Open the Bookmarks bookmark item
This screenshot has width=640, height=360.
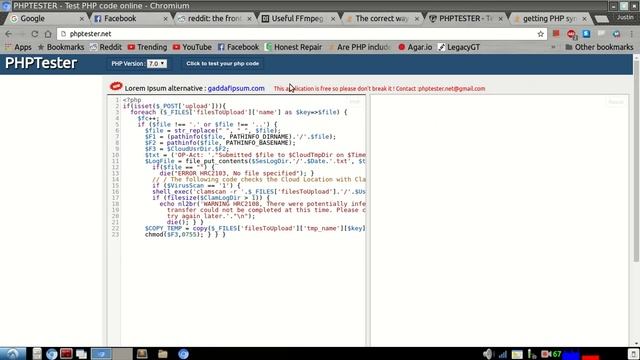coord(61,47)
